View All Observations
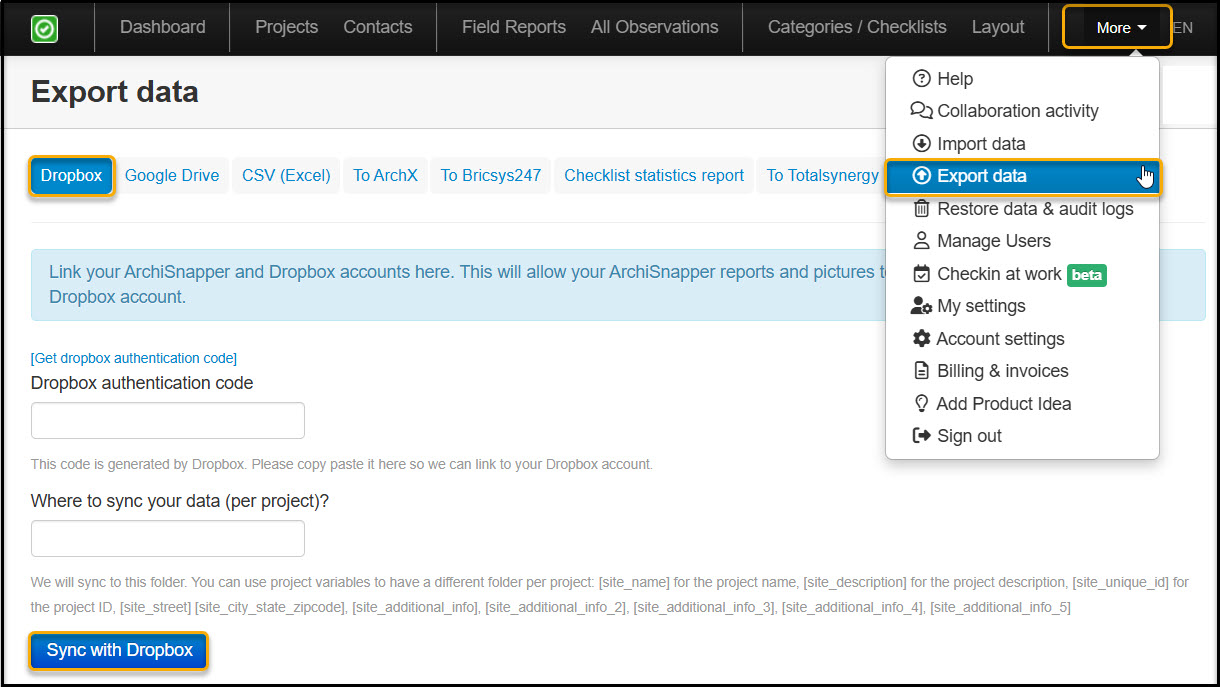The width and height of the screenshot is (1220, 687). click(655, 27)
